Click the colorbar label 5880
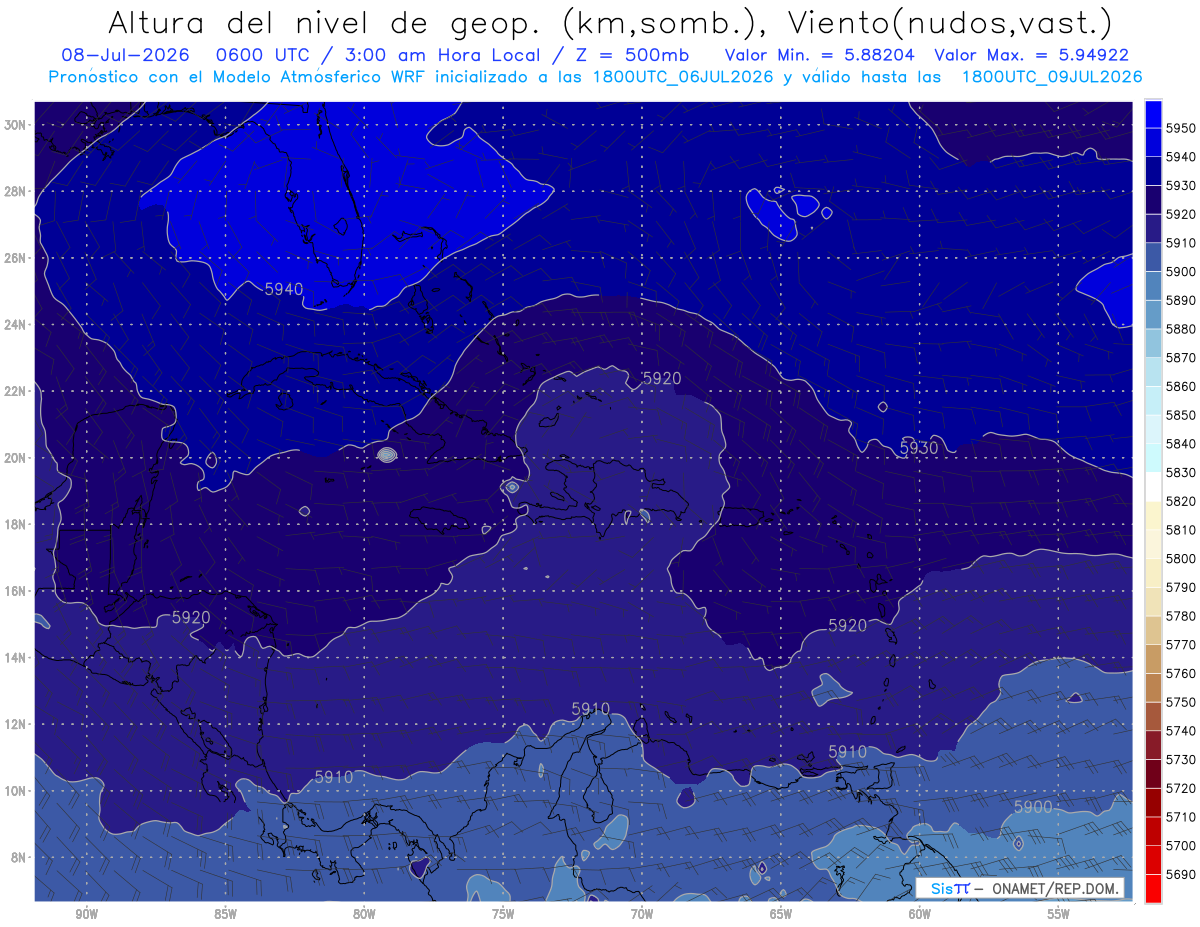 coord(1181,328)
